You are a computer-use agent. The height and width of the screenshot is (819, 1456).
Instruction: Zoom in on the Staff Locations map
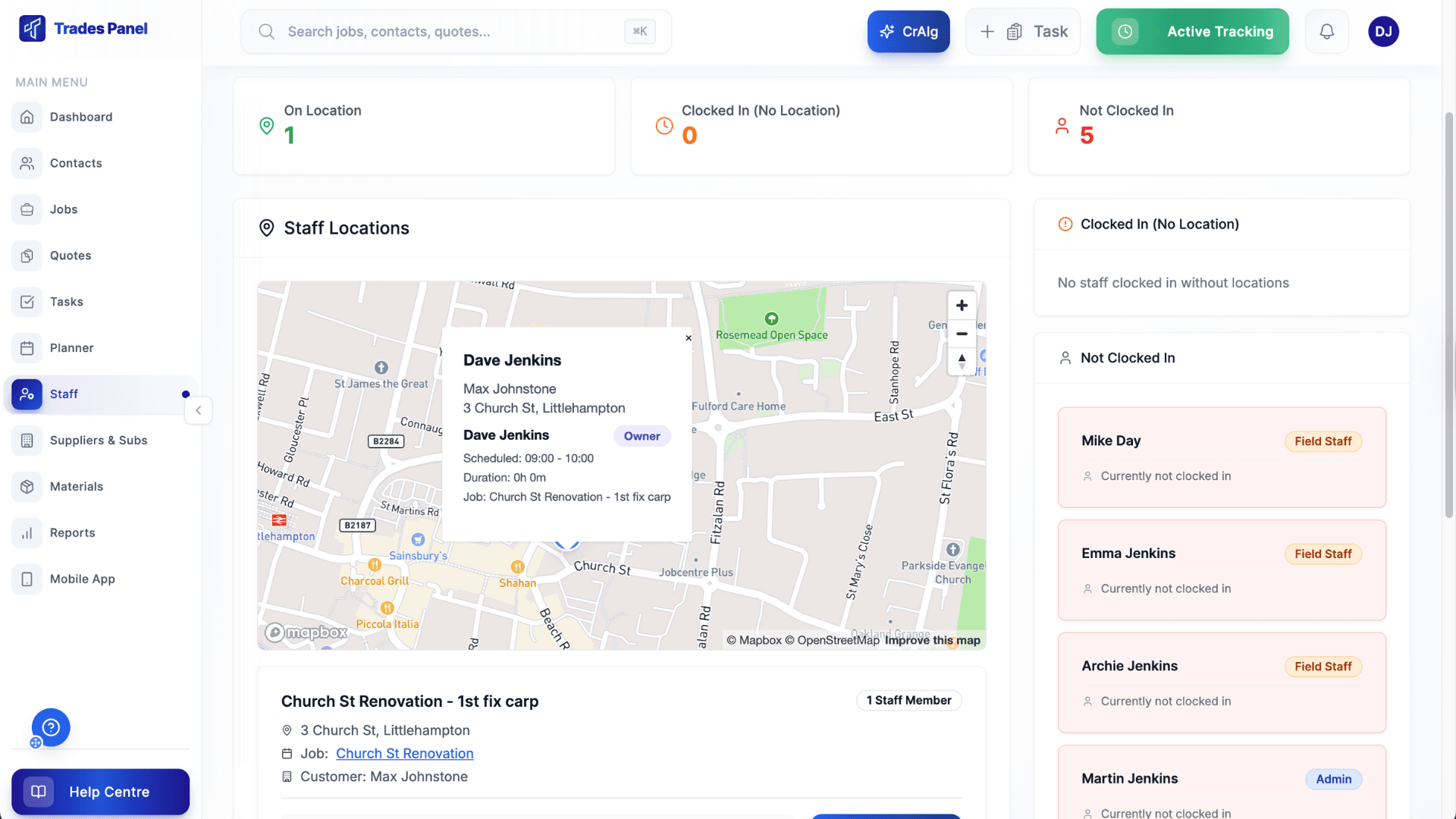coord(962,305)
